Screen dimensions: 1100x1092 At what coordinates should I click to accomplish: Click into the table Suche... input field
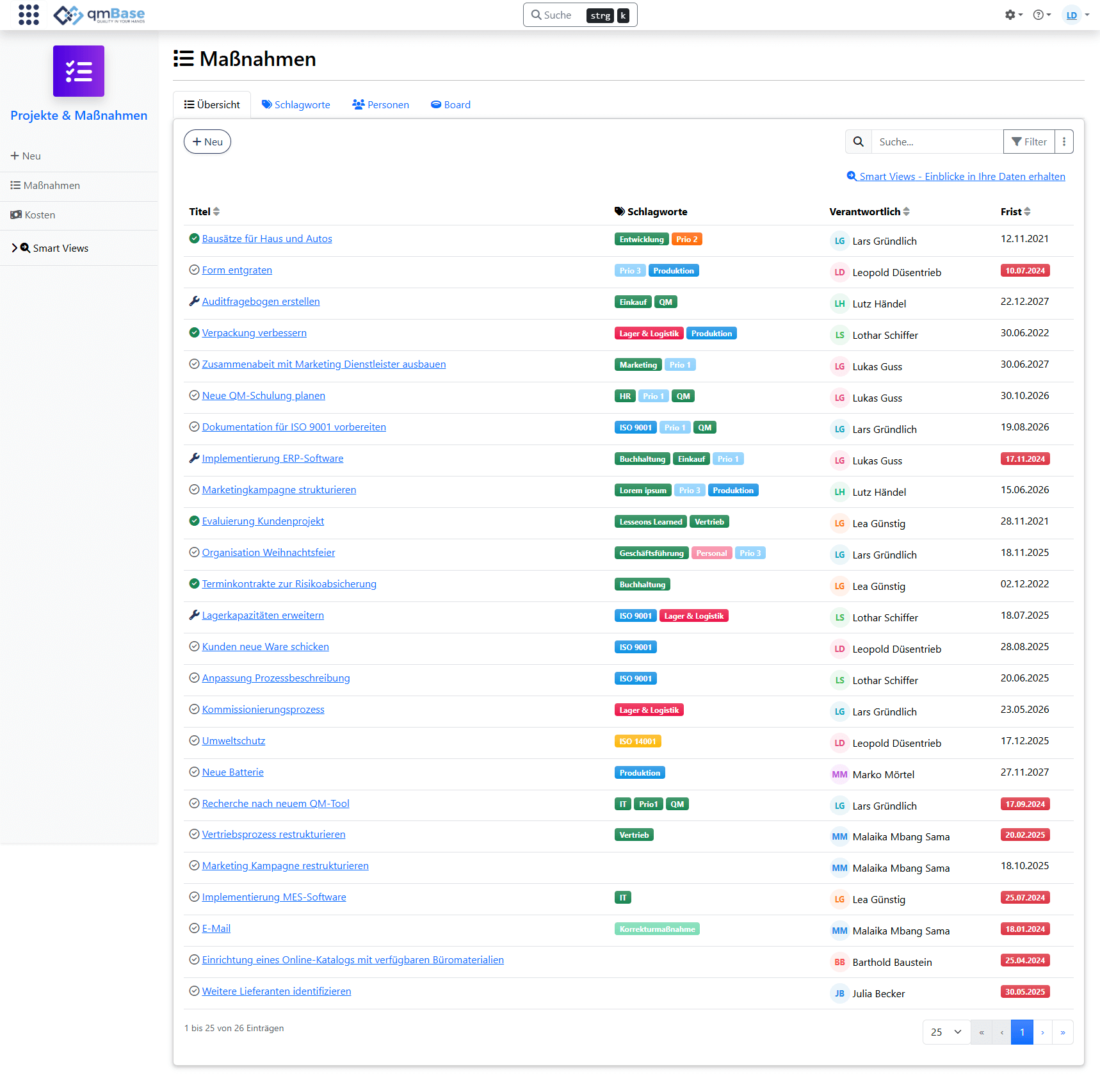[x=937, y=142]
